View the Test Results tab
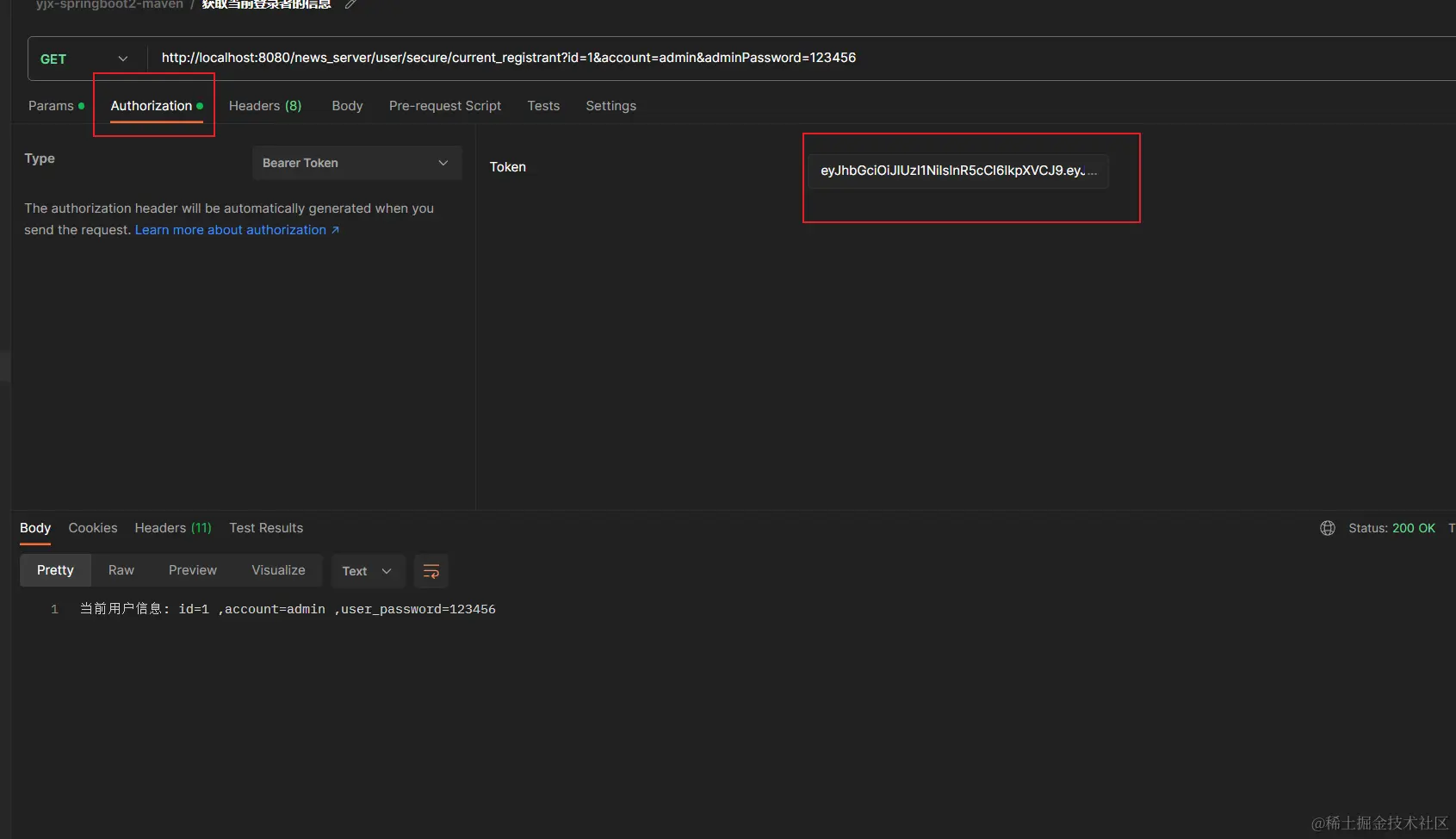Image resolution: width=1456 pixels, height=839 pixels. tap(266, 528)
